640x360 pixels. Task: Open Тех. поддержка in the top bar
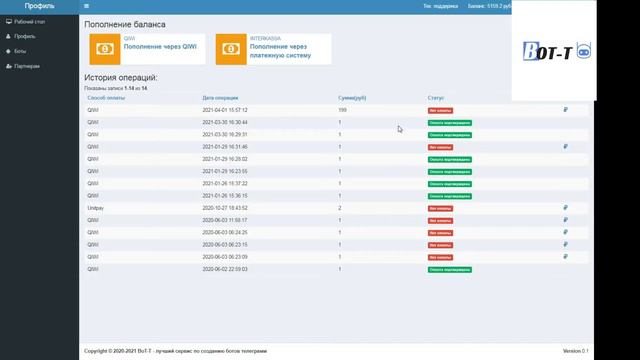(x=440, y=6)
